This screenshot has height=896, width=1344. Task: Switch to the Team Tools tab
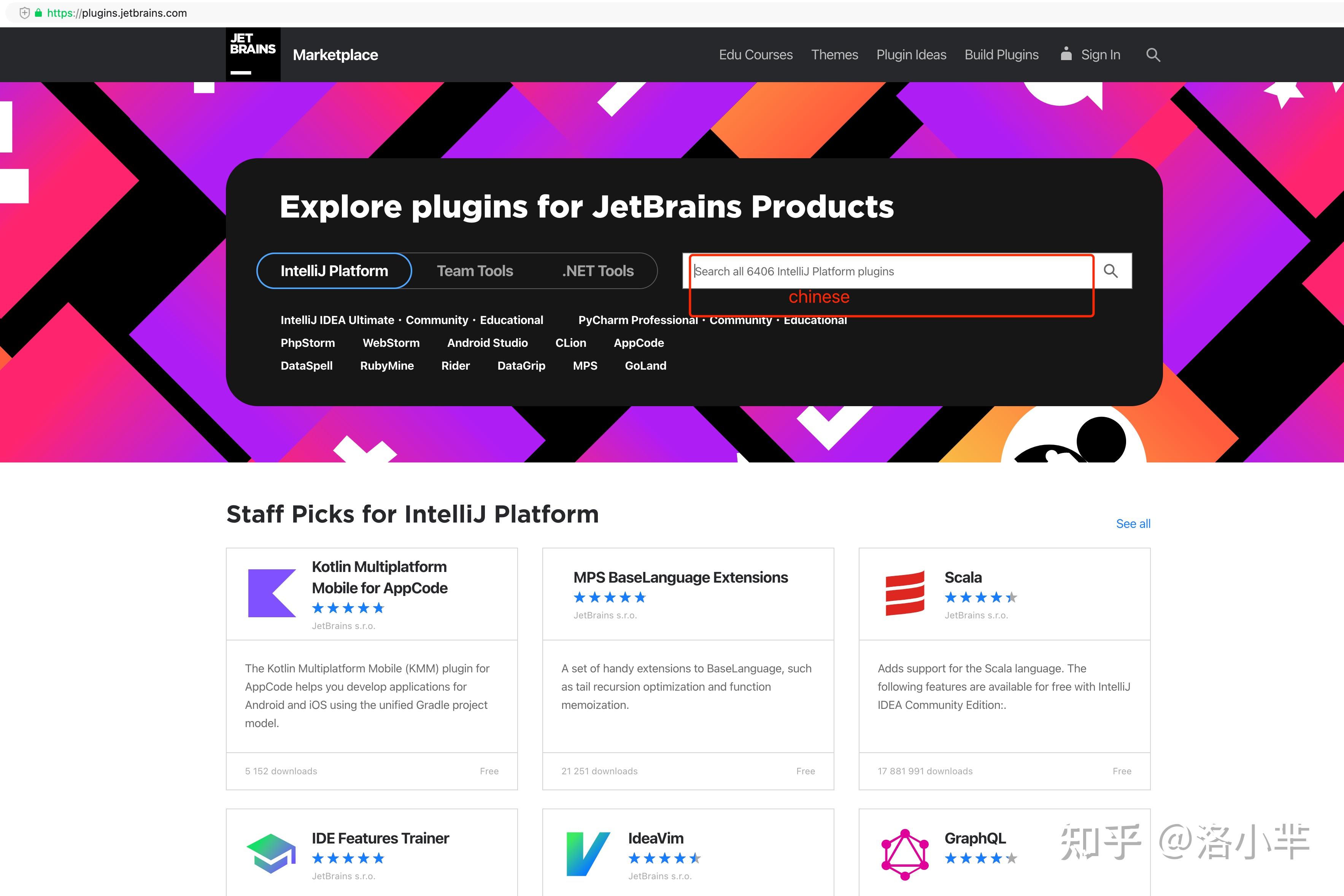coord(474,271)
